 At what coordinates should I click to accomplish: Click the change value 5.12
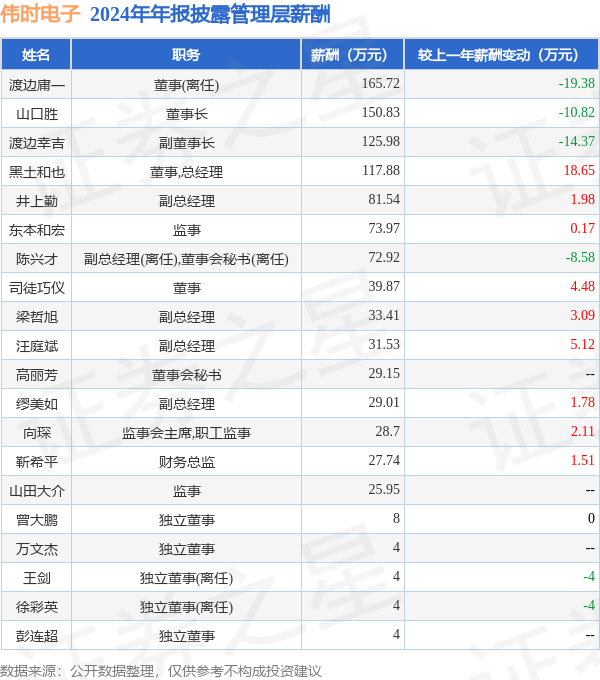point(583,344)
